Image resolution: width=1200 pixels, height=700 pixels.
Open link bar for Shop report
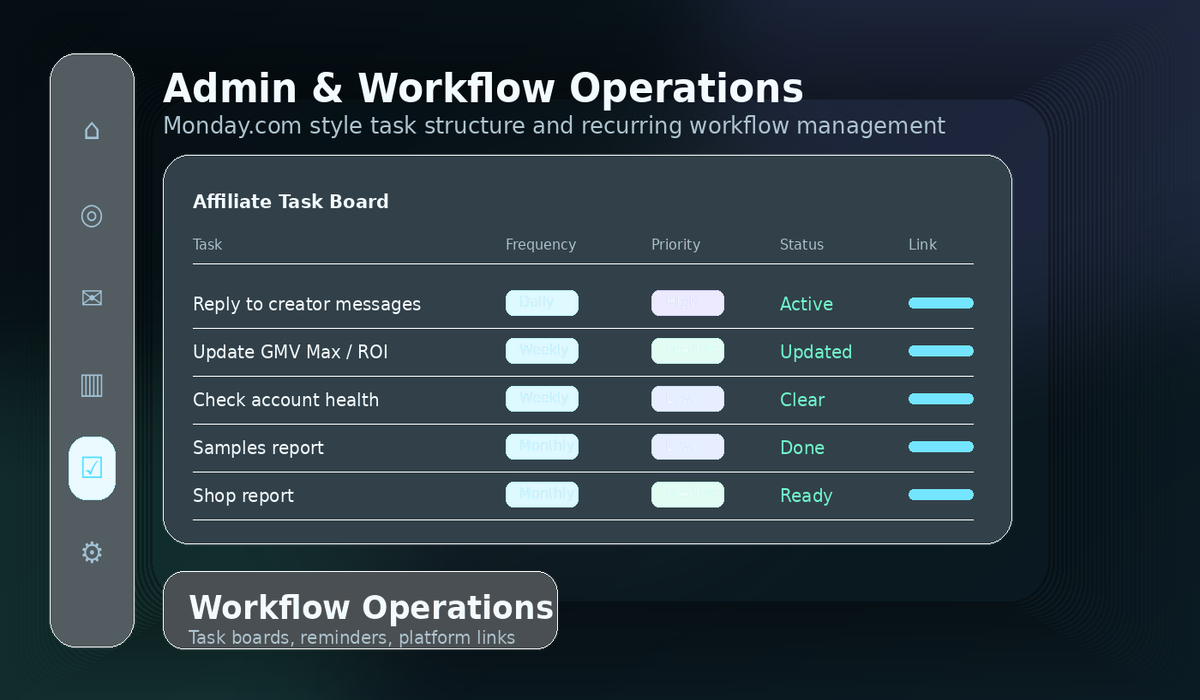point(941,495)
